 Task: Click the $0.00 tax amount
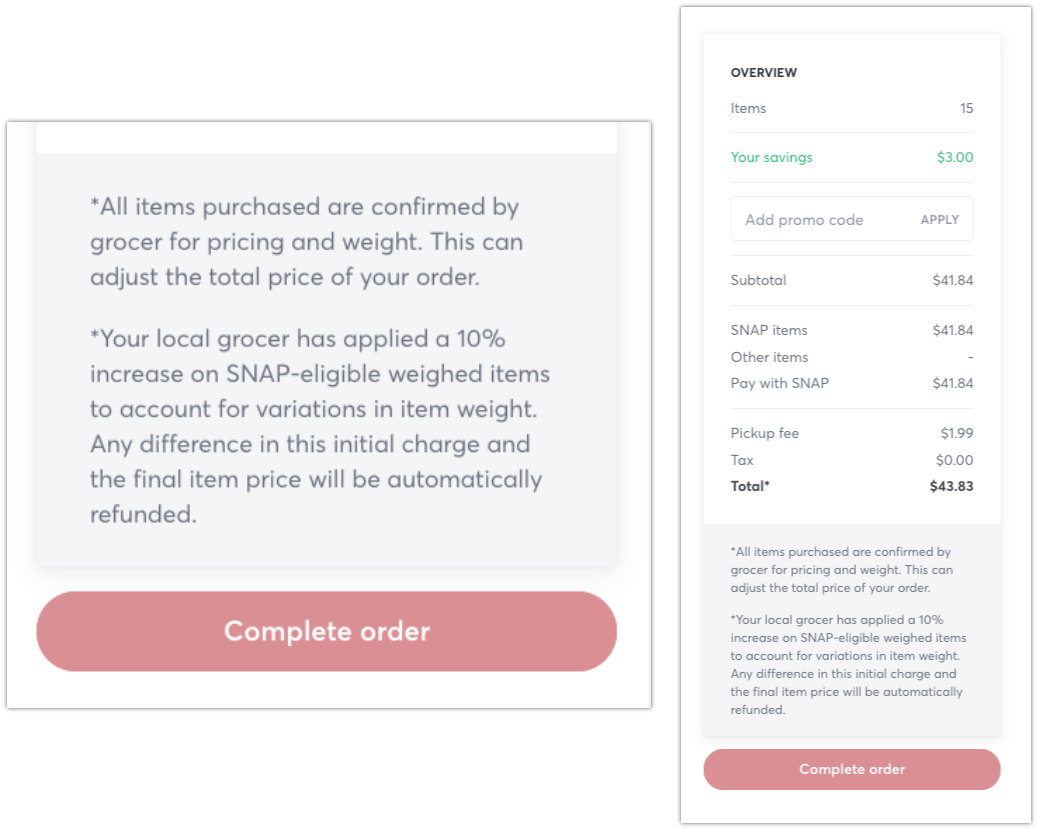click(x=956, y=460)
